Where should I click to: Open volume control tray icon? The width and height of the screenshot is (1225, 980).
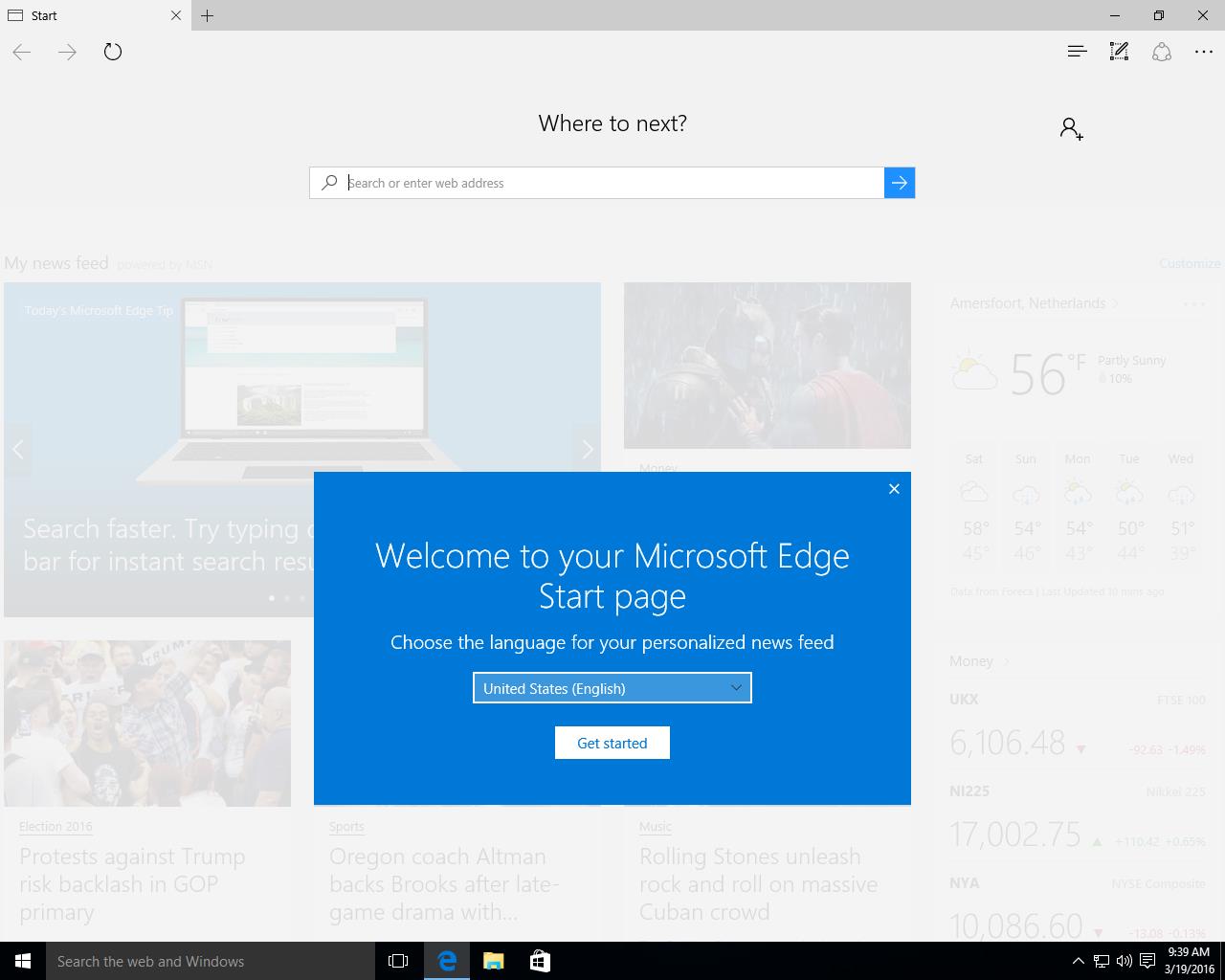tap(1124, 961)
